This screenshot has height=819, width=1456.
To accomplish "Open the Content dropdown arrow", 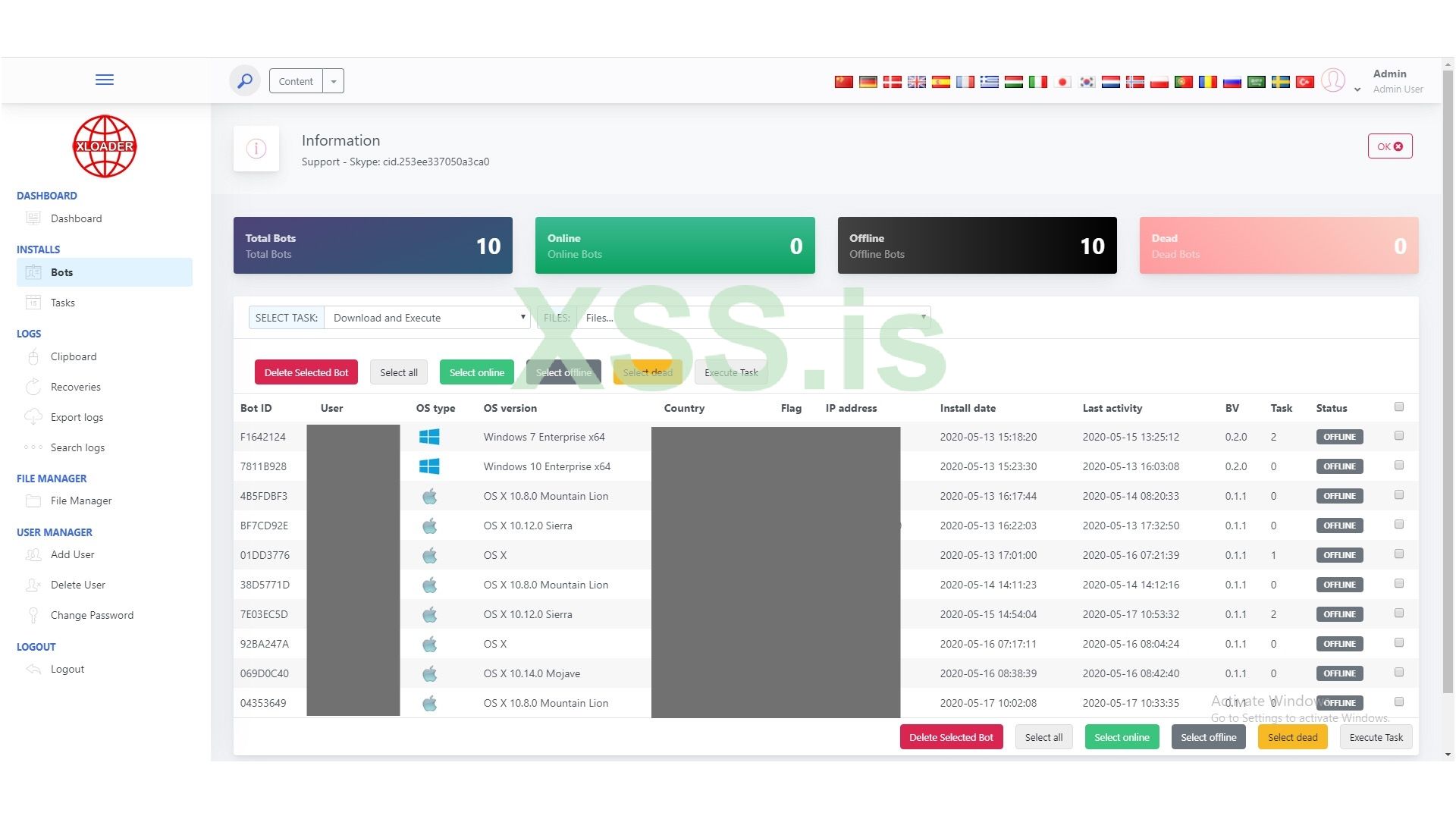I will 334,81.
